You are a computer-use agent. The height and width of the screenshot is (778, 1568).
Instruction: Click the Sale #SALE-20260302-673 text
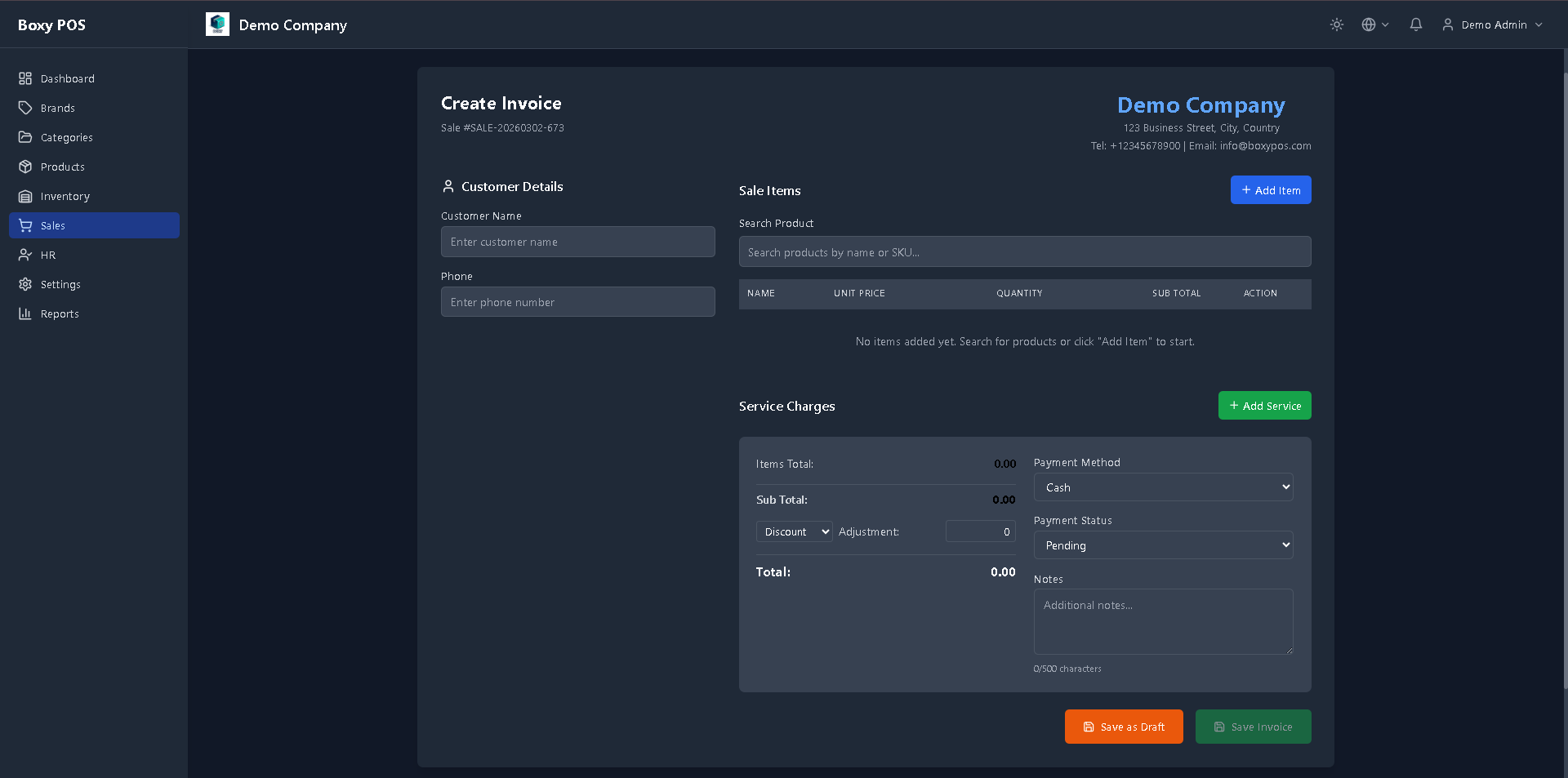(502, 128)
